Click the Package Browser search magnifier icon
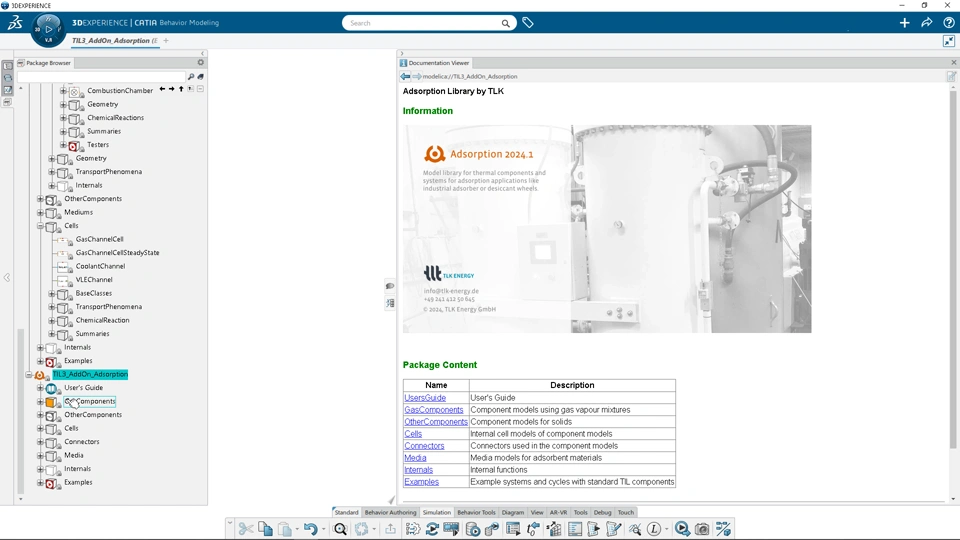Image resolution: width=960 pixels, height=540 pixels. coord(191,77)
